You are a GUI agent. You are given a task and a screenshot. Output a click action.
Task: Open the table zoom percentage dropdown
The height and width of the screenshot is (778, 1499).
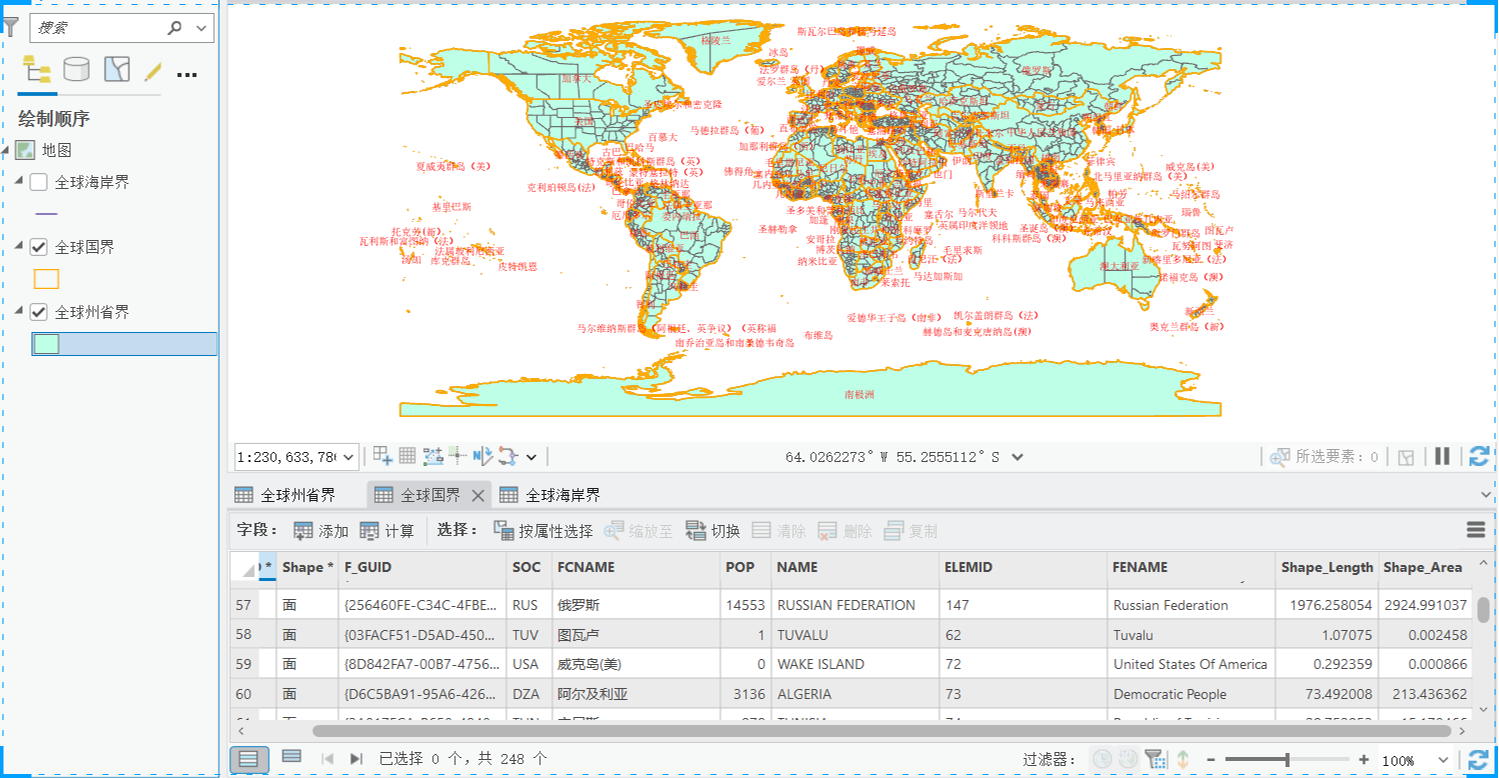coord(1443,760)
